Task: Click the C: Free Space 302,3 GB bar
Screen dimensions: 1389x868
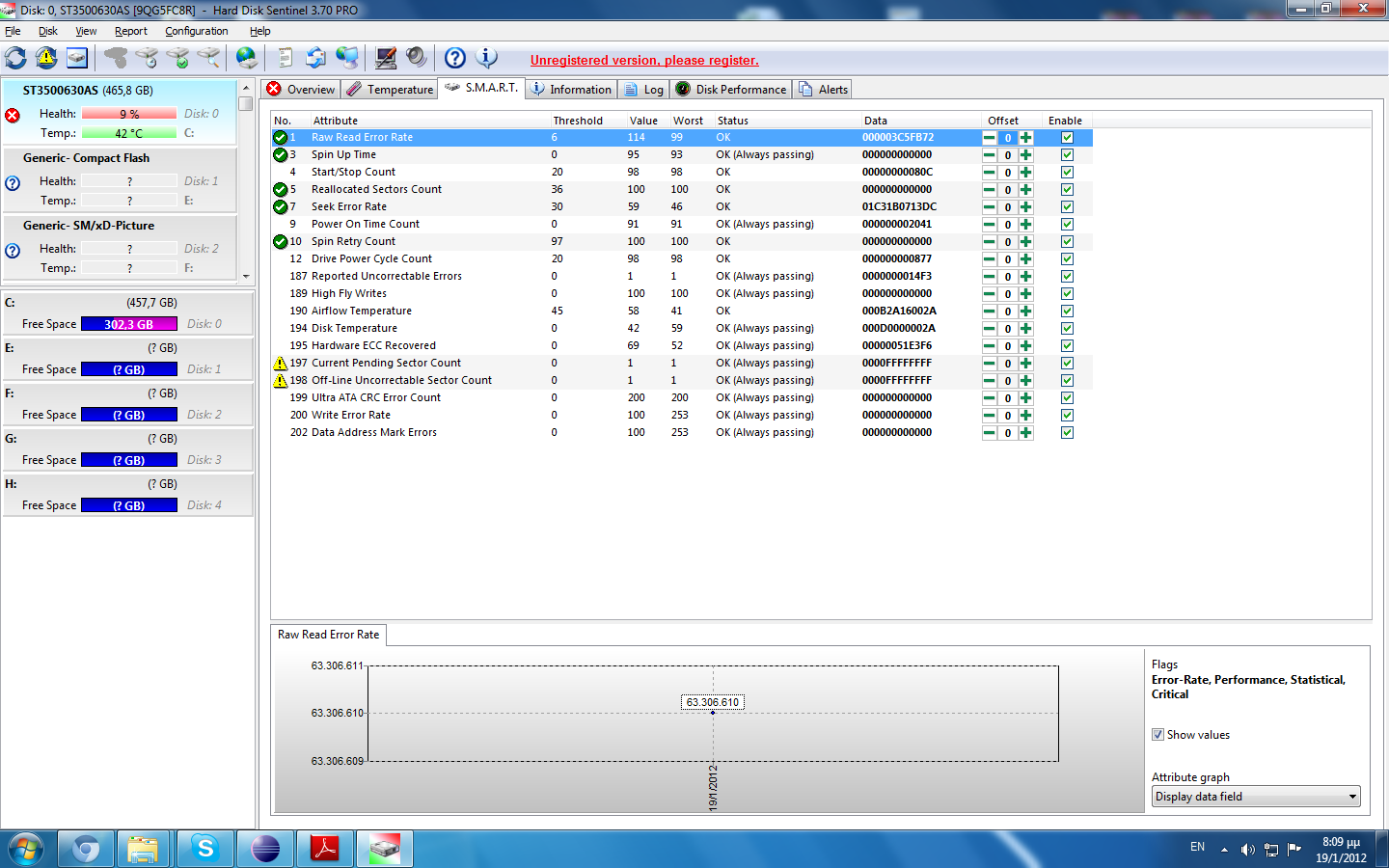Action: 129,324
